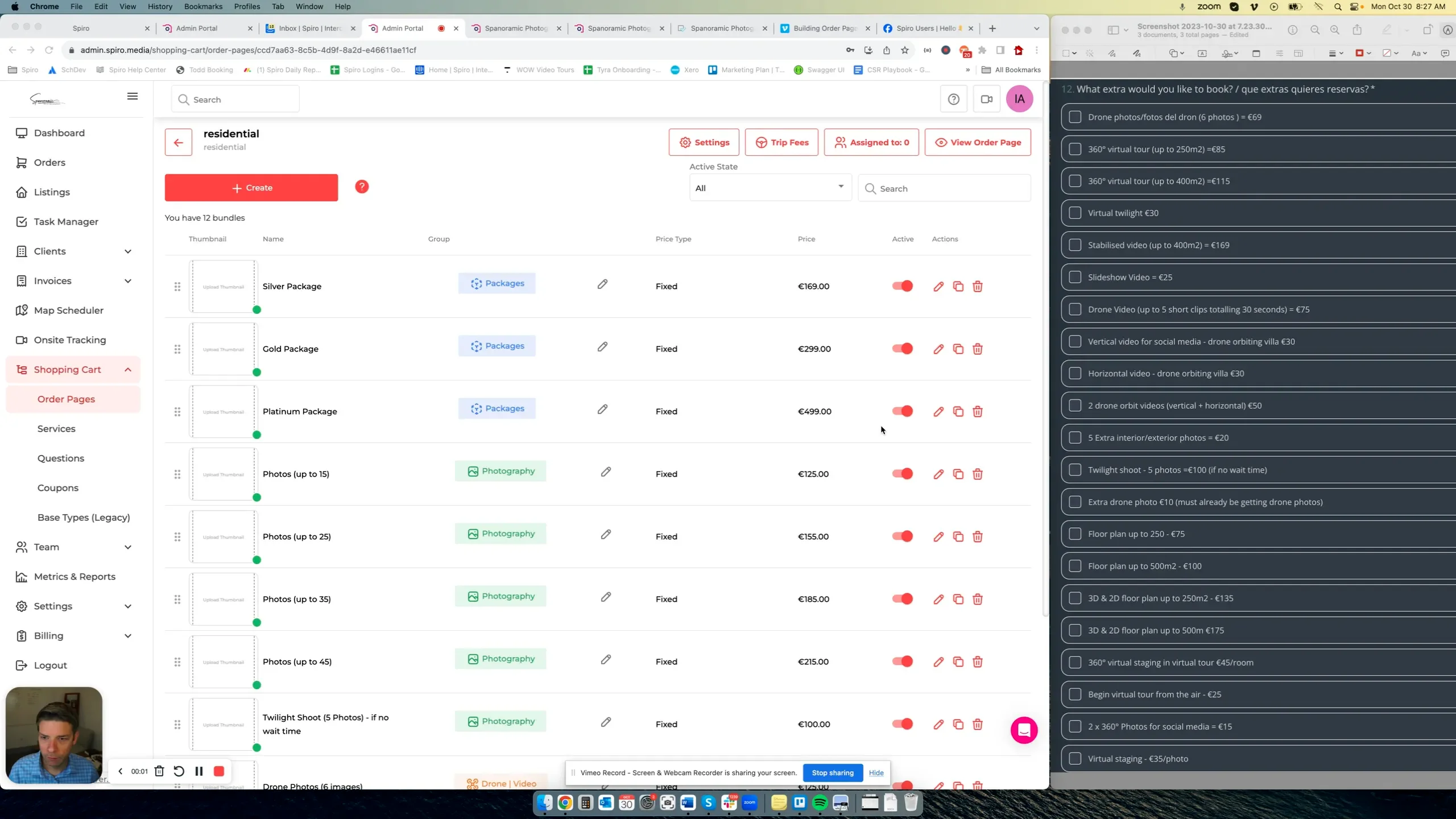Collapse the sidebar with the hamburger icon

click(133, 96)
